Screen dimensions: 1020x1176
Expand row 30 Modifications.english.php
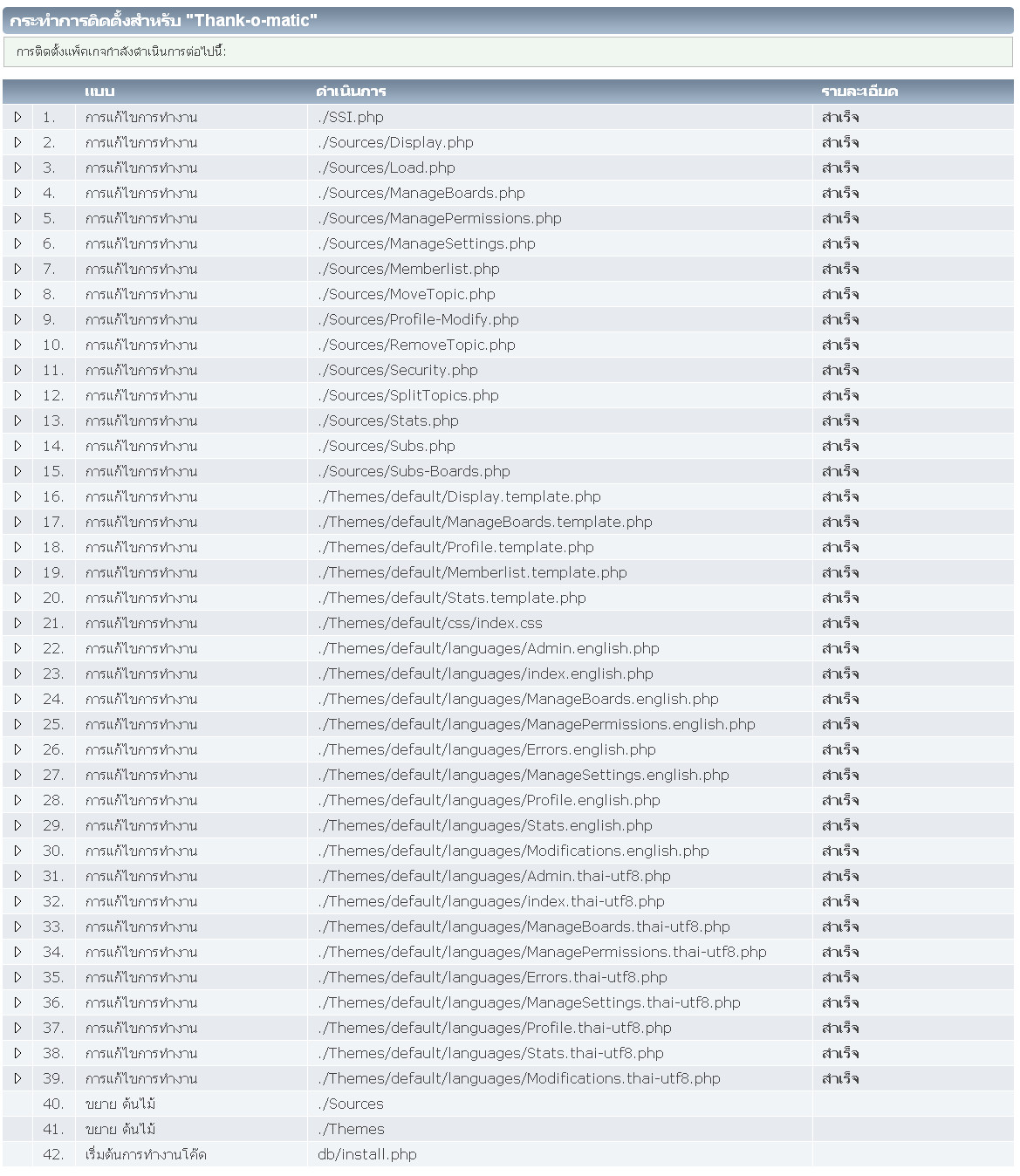[x=17, y=851]
